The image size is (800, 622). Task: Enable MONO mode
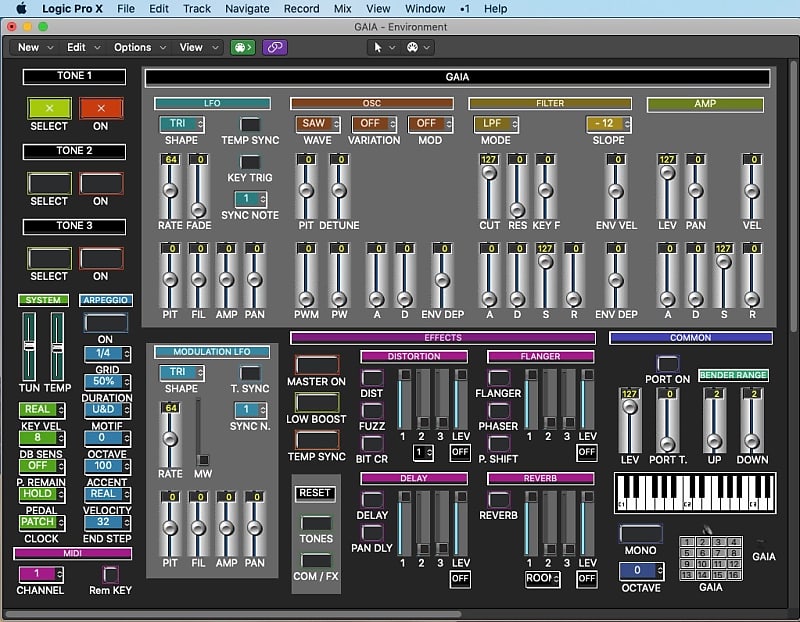coord(640,536)
